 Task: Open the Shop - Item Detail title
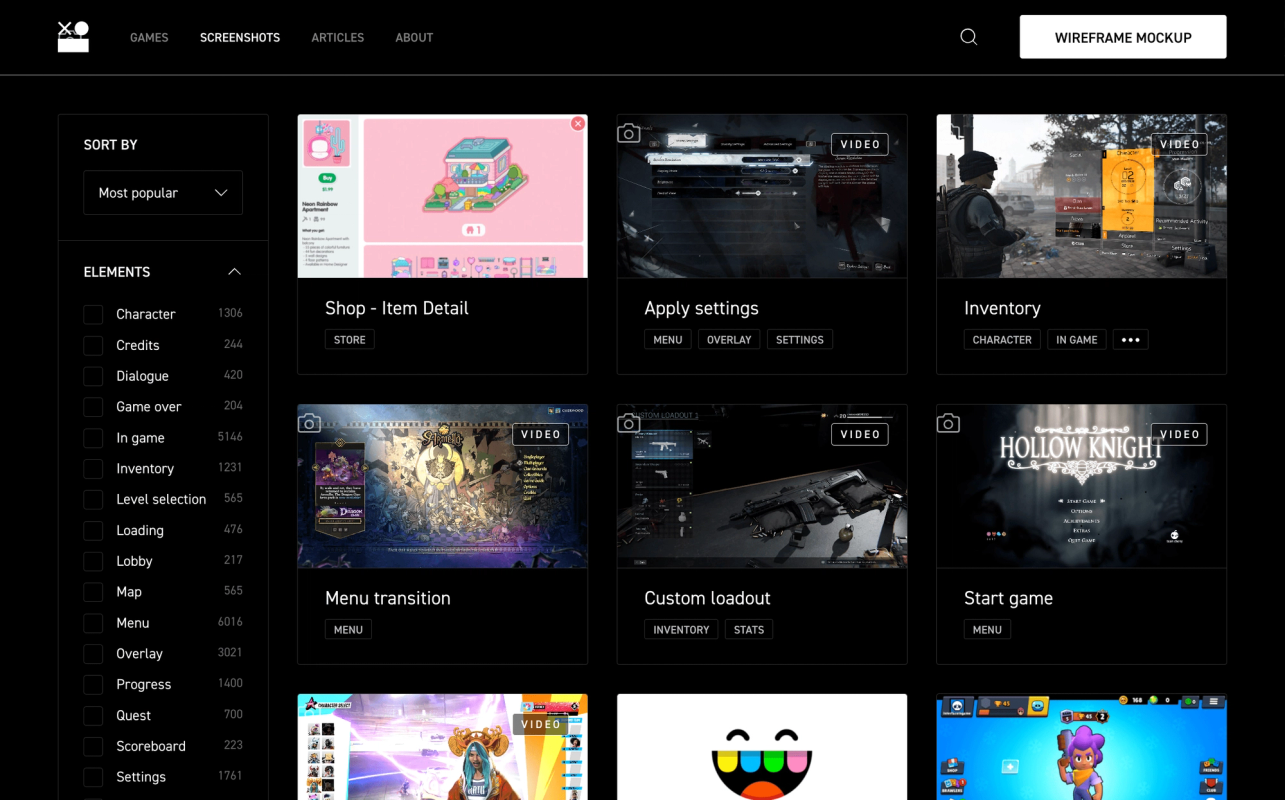pos(397,308)
